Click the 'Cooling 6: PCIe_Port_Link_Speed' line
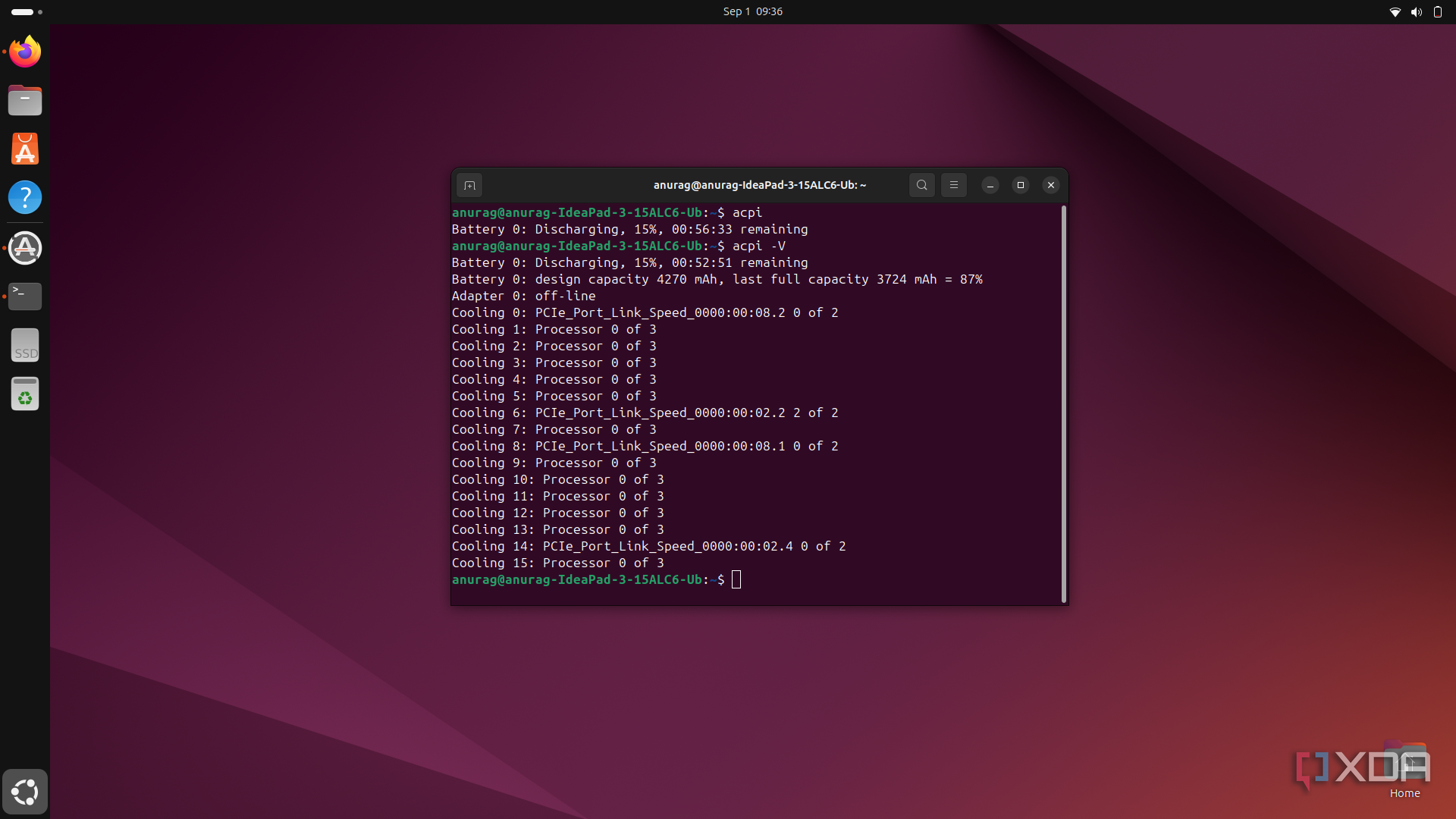 tap(645, 413)
